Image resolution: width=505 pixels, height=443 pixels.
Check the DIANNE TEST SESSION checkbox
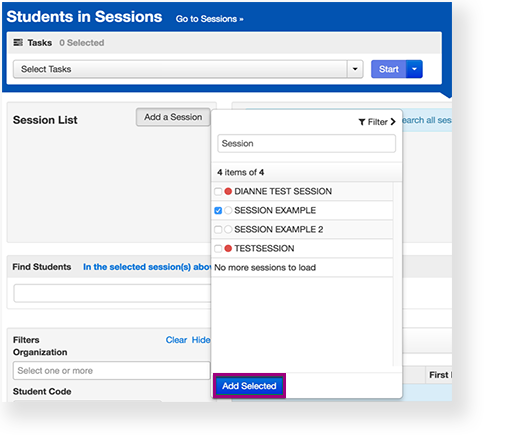(218, 192)
